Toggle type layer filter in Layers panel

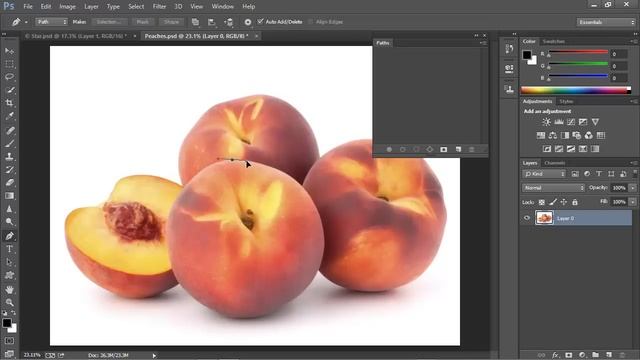click(599, 174)
